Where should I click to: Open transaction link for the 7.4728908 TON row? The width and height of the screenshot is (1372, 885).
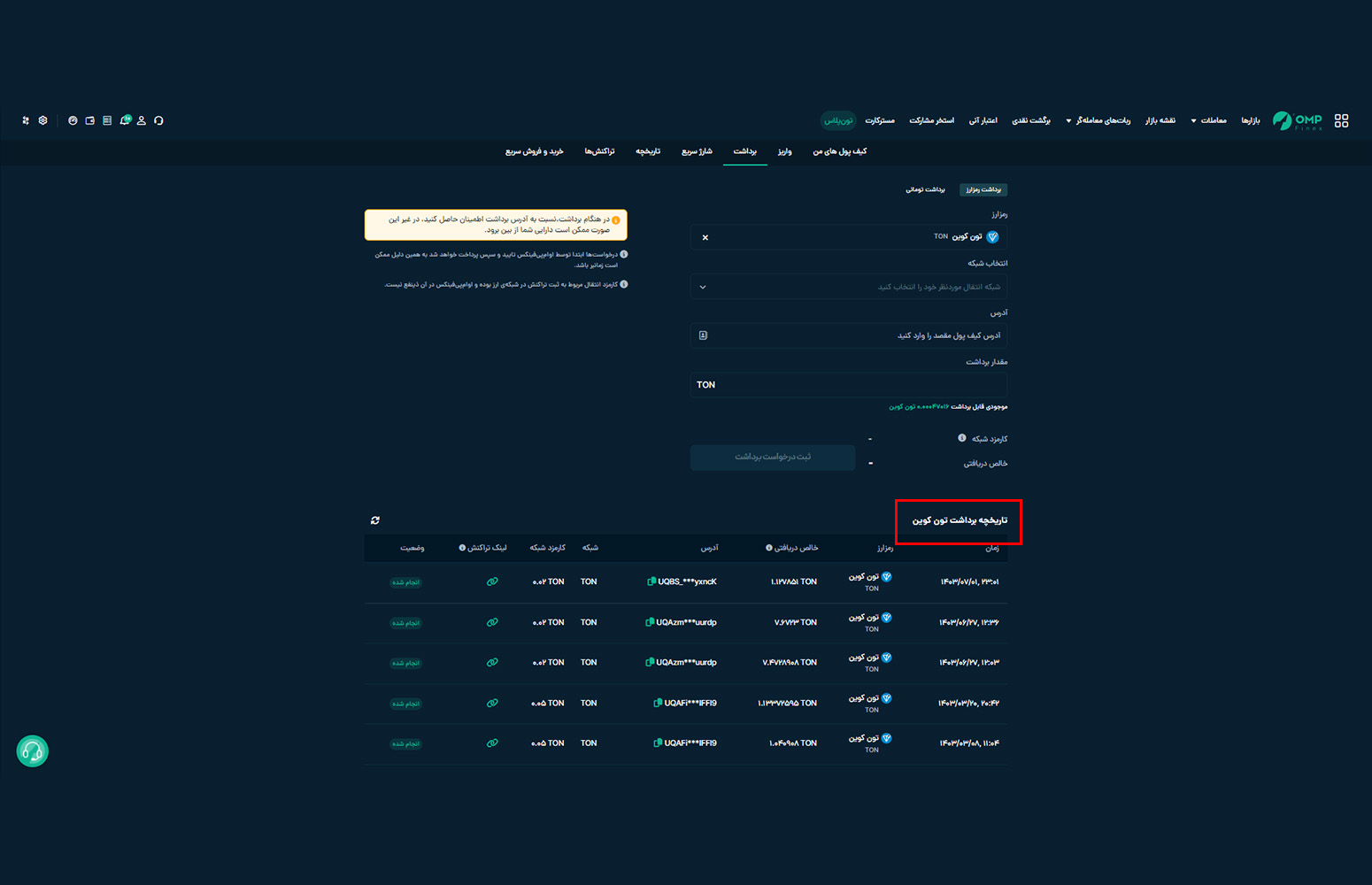492,662
